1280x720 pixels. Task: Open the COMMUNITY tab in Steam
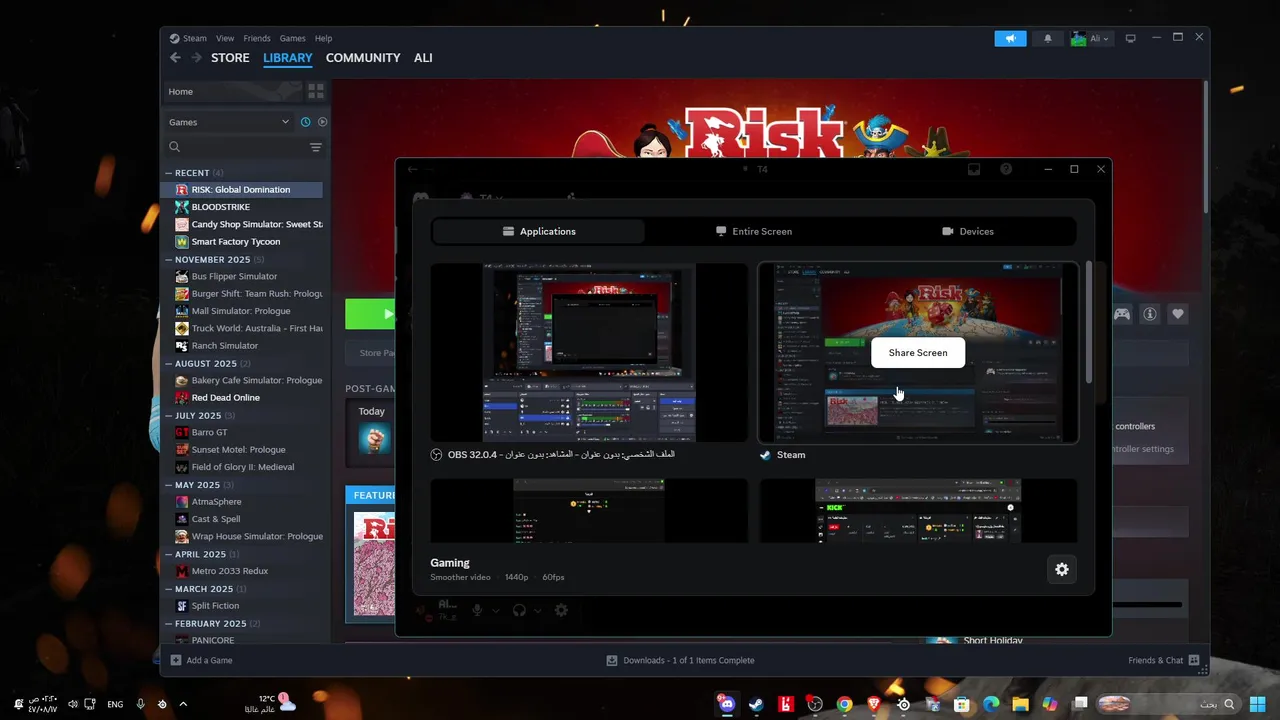(x=363, y=58)
